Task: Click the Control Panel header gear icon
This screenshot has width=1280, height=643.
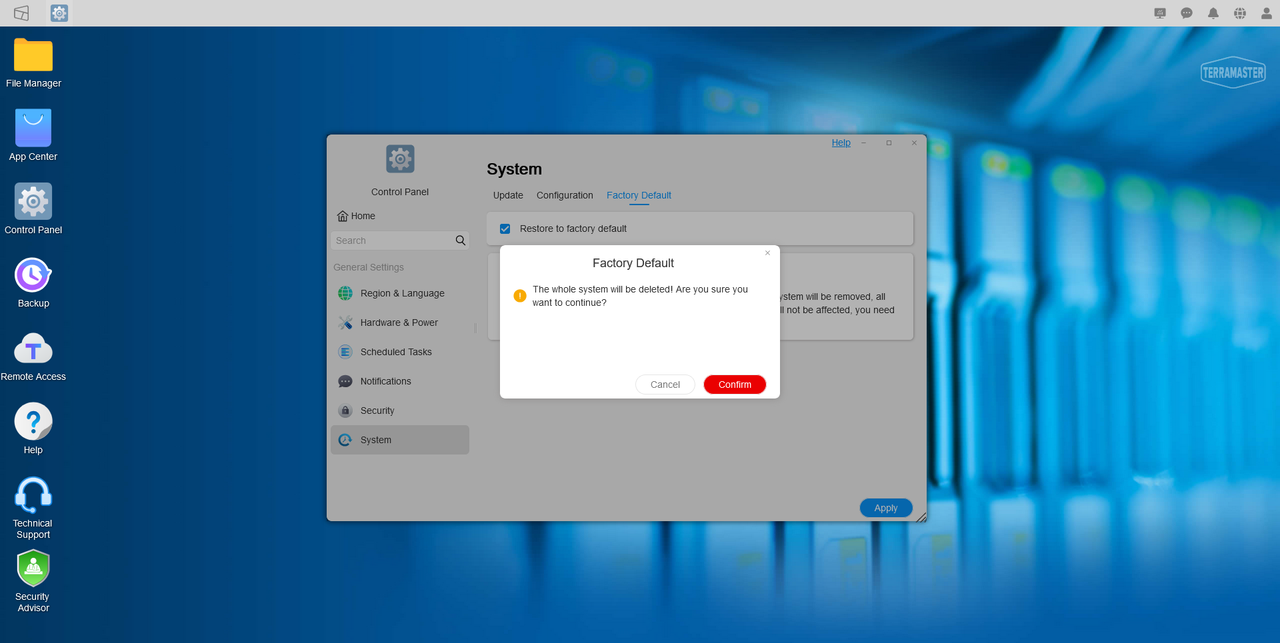Action: point(400,158)
